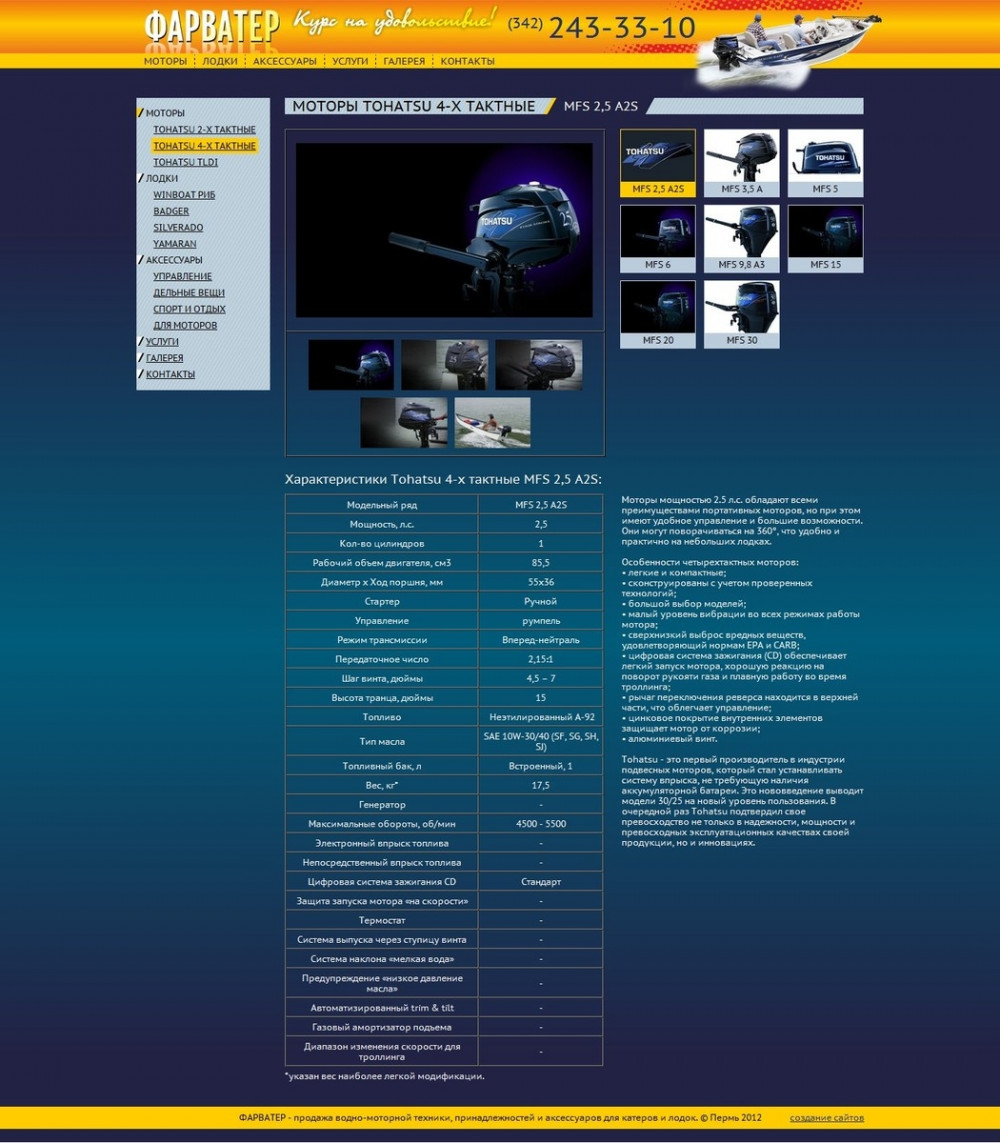This screenshot has height=1143, width=1000.
Task: Open КОНТАКТЫ in the sidebar
Action: coord(170,374)
